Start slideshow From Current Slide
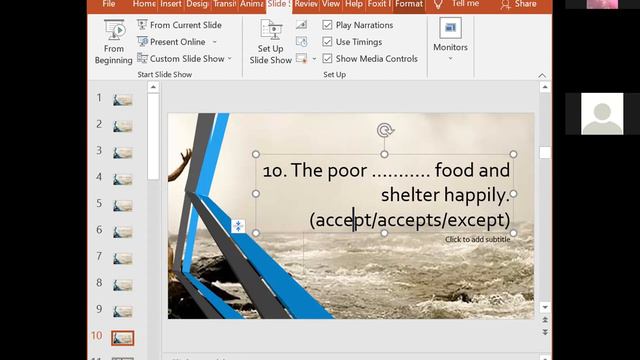The width and height of the screenshot is (640, 360). tap(179, 25)
